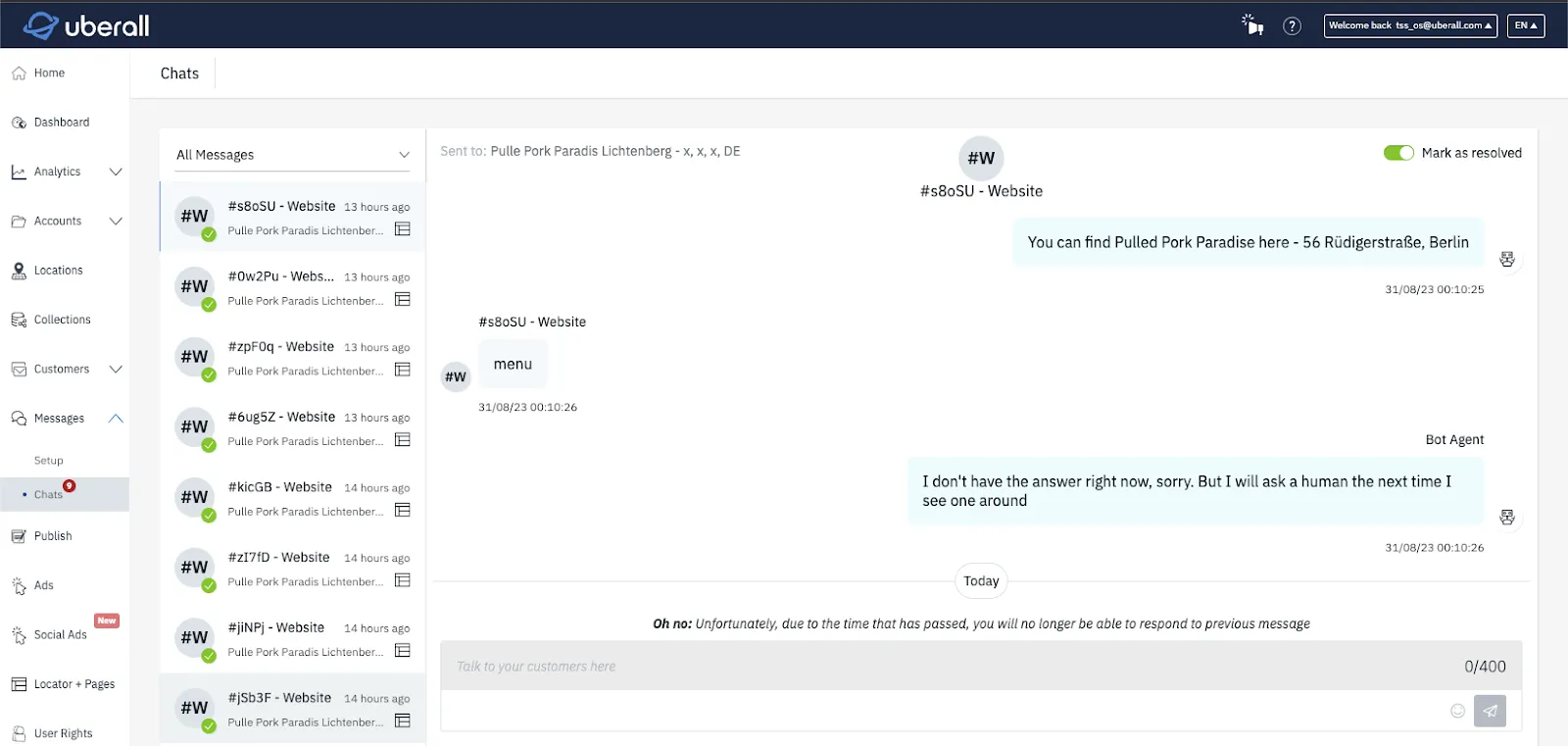The width and height of the screenshot is (1568, 746).
Task: Click the send message paper plane icon
Action: (x=1490, y=711)
